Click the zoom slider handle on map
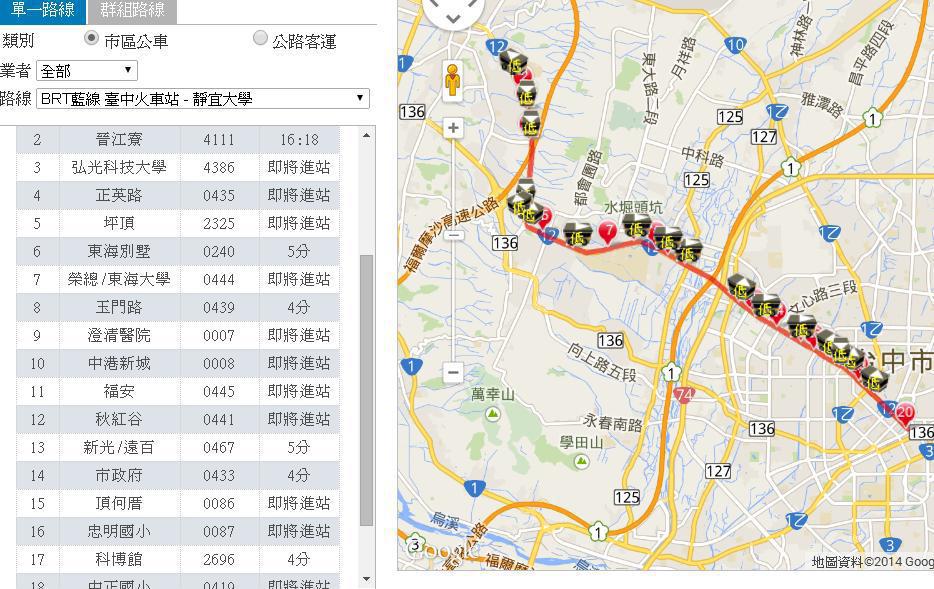The width and height of the screenshot is (934, 589). click(x=453, y=235)
